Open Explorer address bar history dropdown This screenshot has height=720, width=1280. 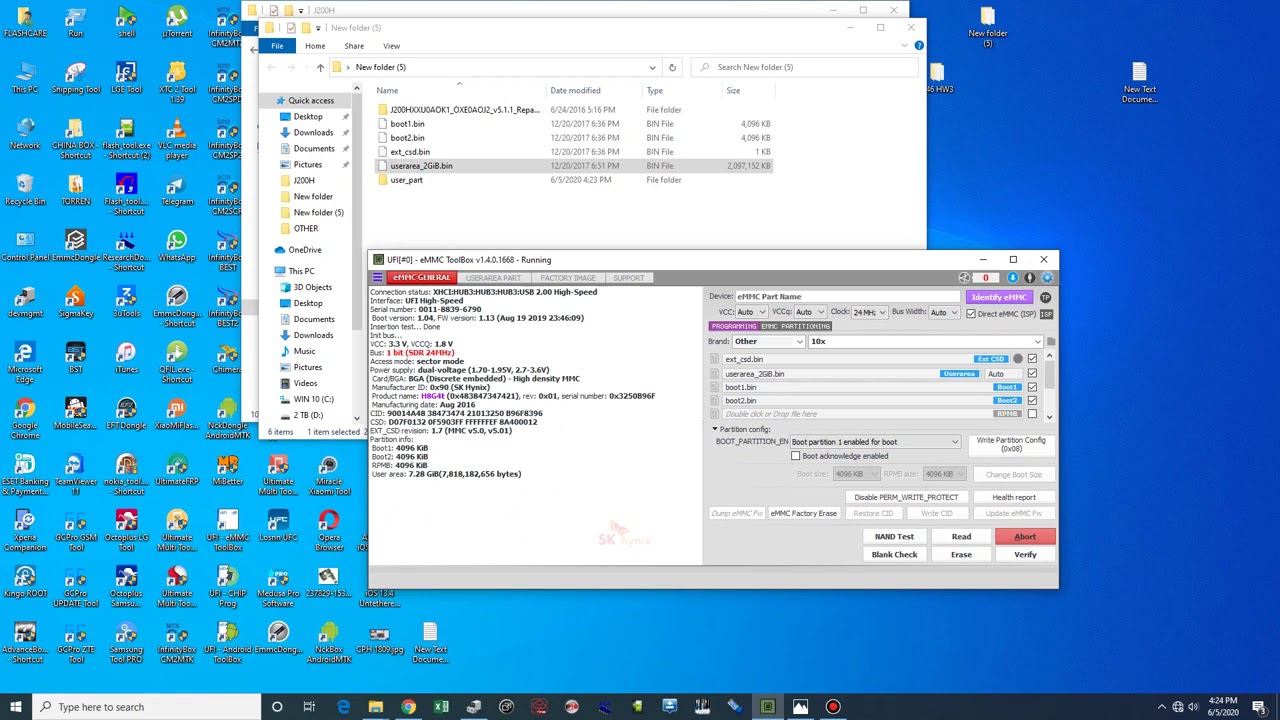coord(652,67)
